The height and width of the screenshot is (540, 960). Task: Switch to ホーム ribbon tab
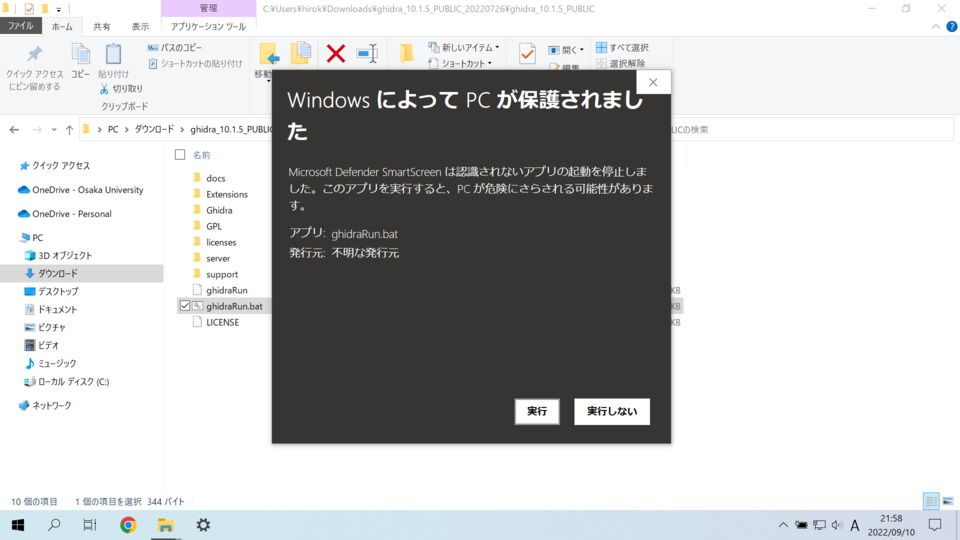tap(62, 26)
